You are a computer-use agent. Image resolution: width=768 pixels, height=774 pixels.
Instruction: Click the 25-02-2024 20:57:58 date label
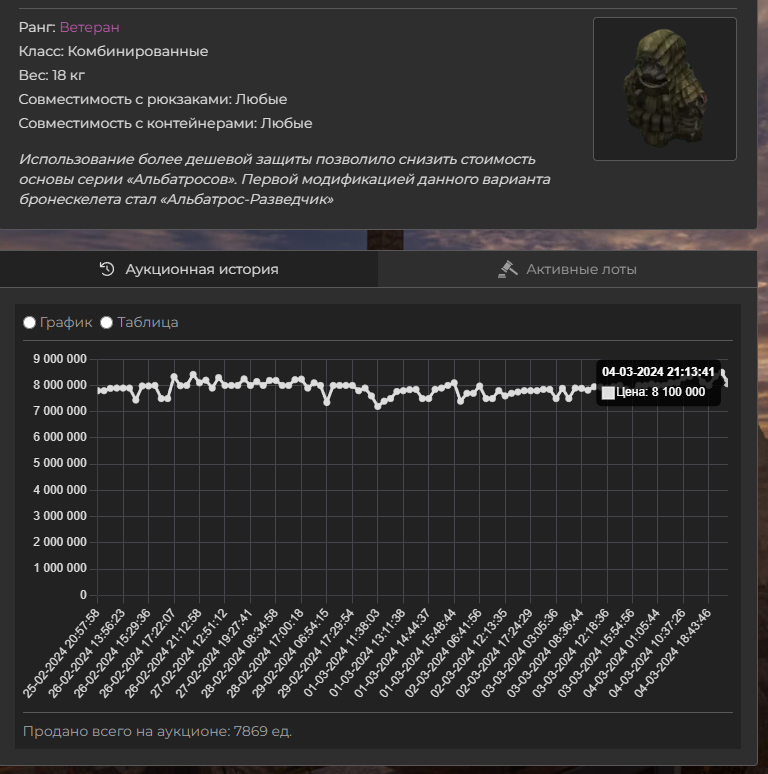point(61,653)
